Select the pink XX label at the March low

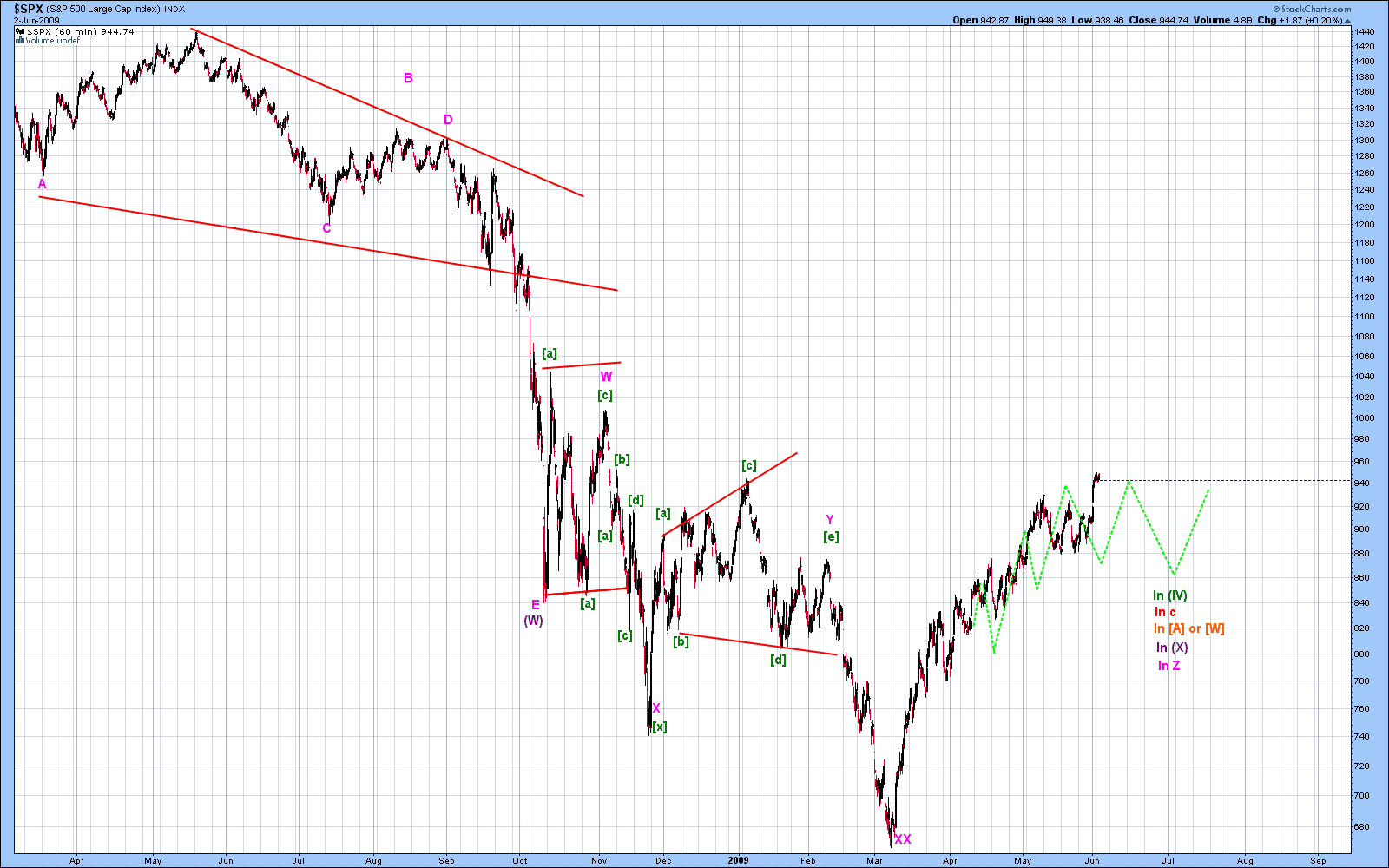tap(903, 838)
